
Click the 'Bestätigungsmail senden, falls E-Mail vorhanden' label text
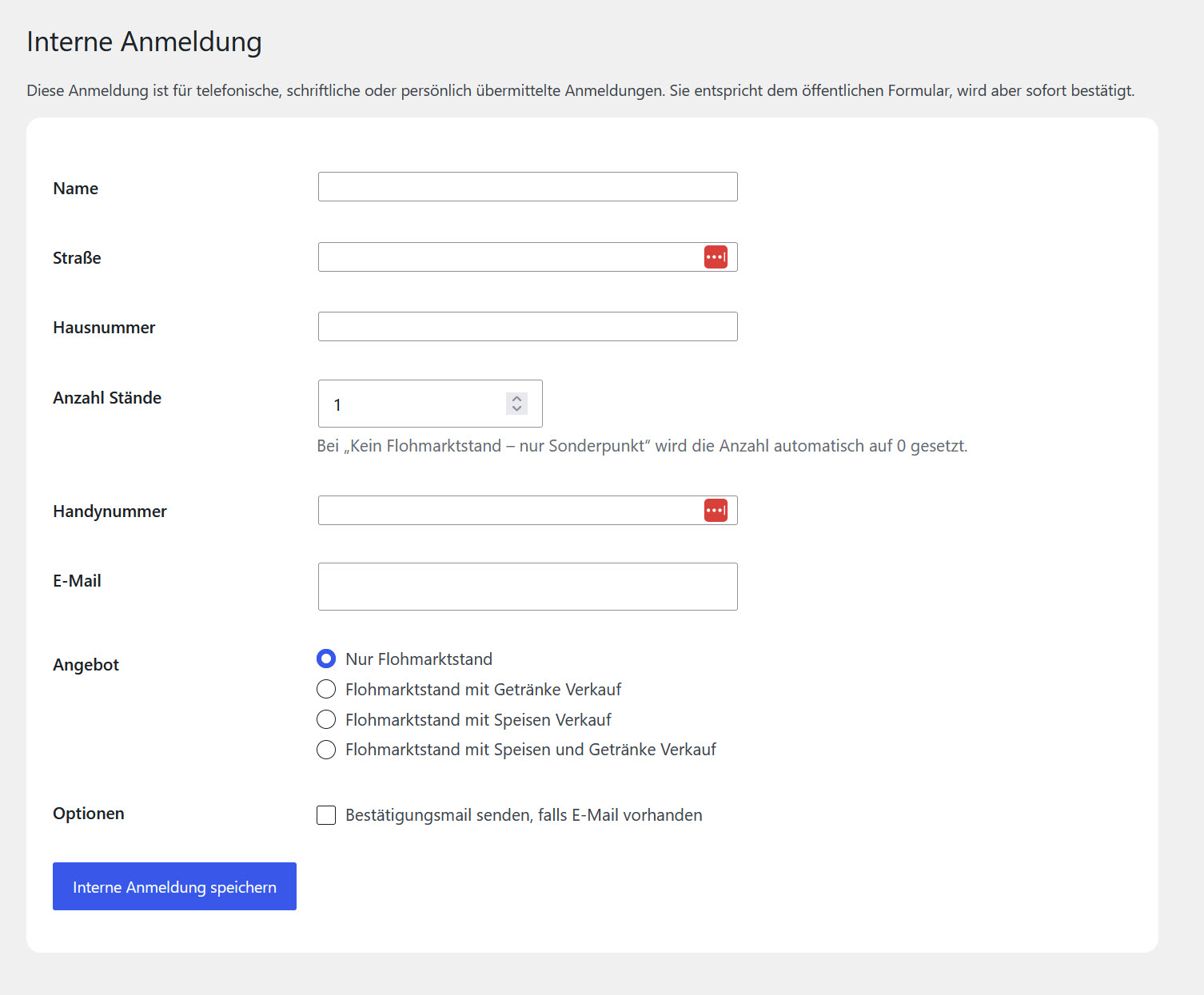pos(524,815)
